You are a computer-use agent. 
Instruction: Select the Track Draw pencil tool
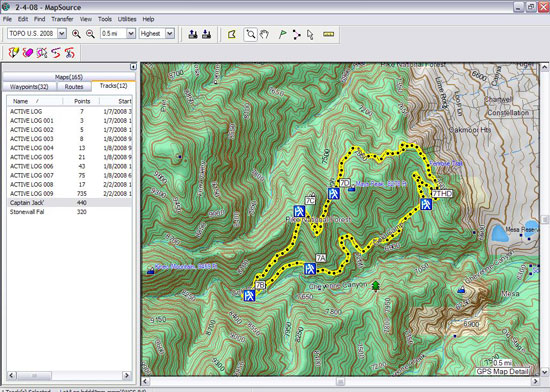14,53
